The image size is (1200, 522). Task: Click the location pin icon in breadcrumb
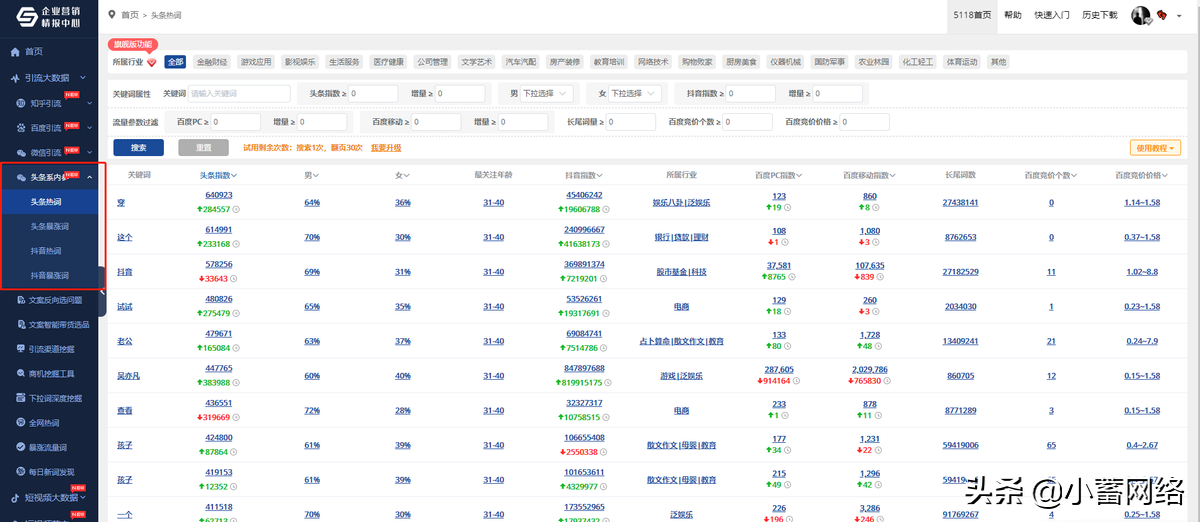coord(111,15)
